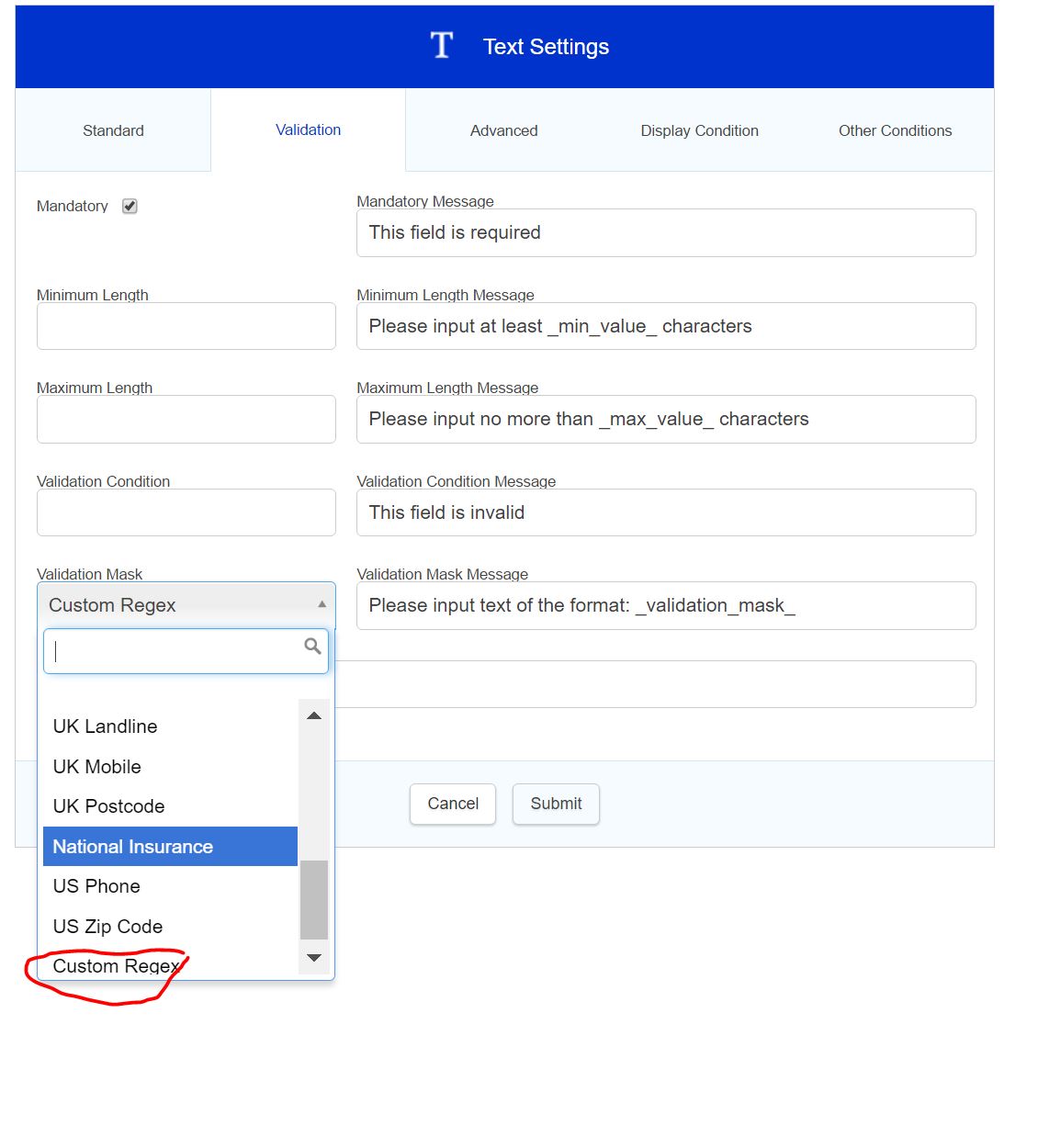Pick US Phone from the dropdown
Screen dimensions: 1038x1148
tap(170, 886)
